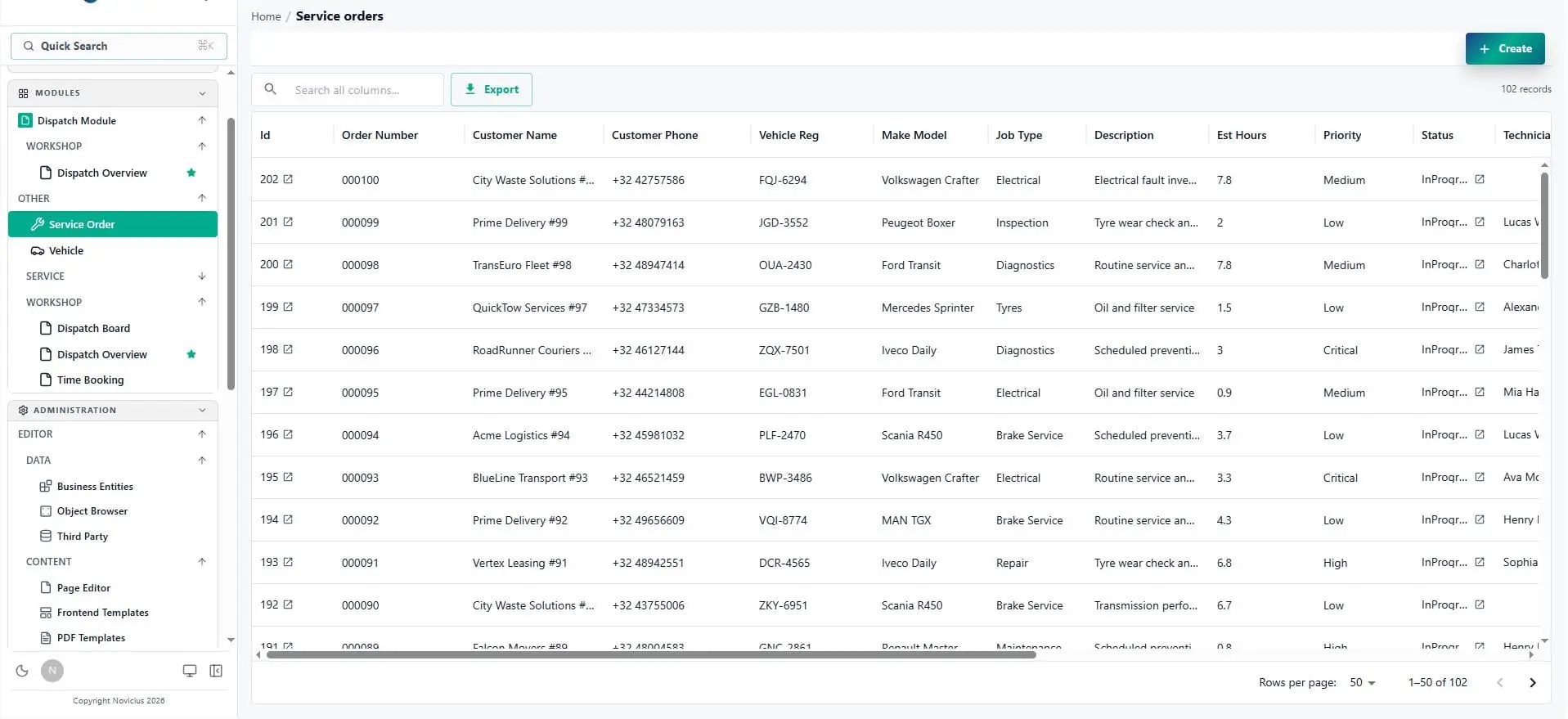
Task: Toggle favorite star on first Dispatch Overview
Action: point(191,173)
